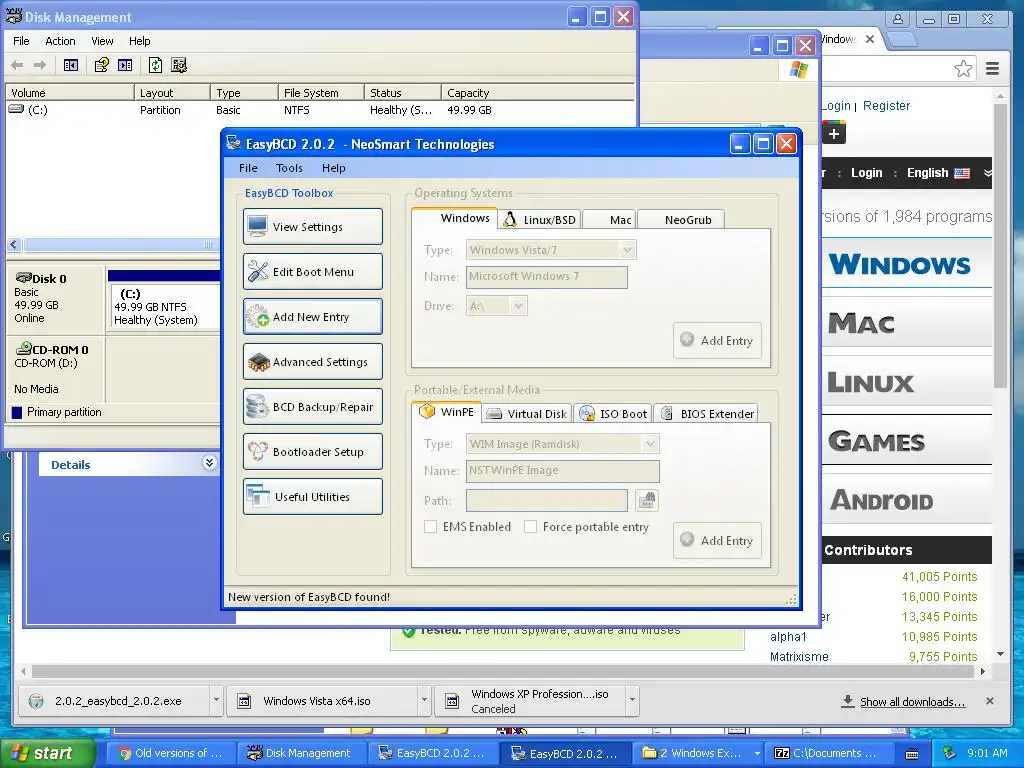
Task: Click the Chrome bookmark star icon
Action: (963, 69)
